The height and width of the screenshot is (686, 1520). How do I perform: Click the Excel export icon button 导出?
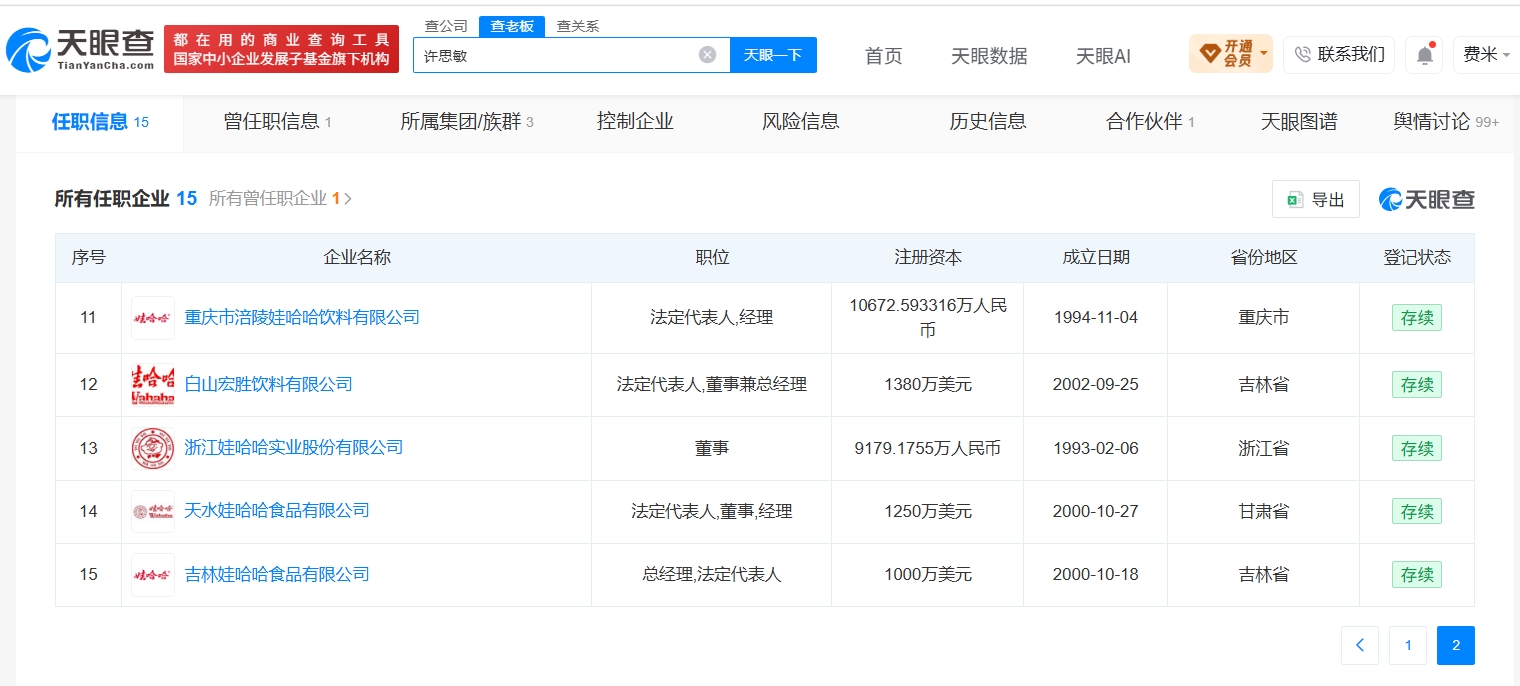pos(1315,199)
